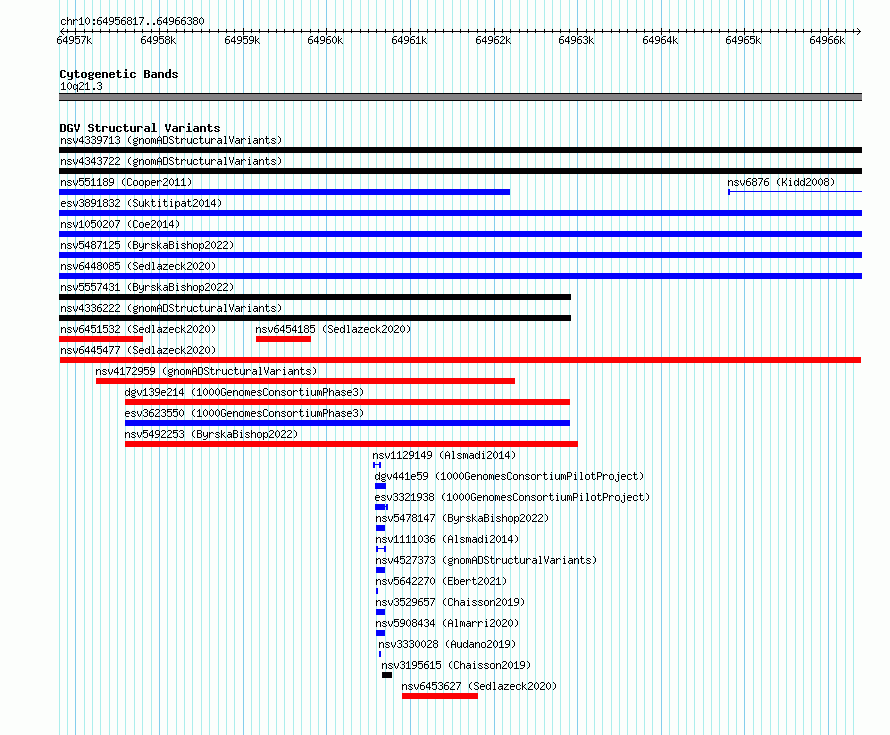Click nsv6448085 (Sedlazeck2020) label

[x=138, y=266]
